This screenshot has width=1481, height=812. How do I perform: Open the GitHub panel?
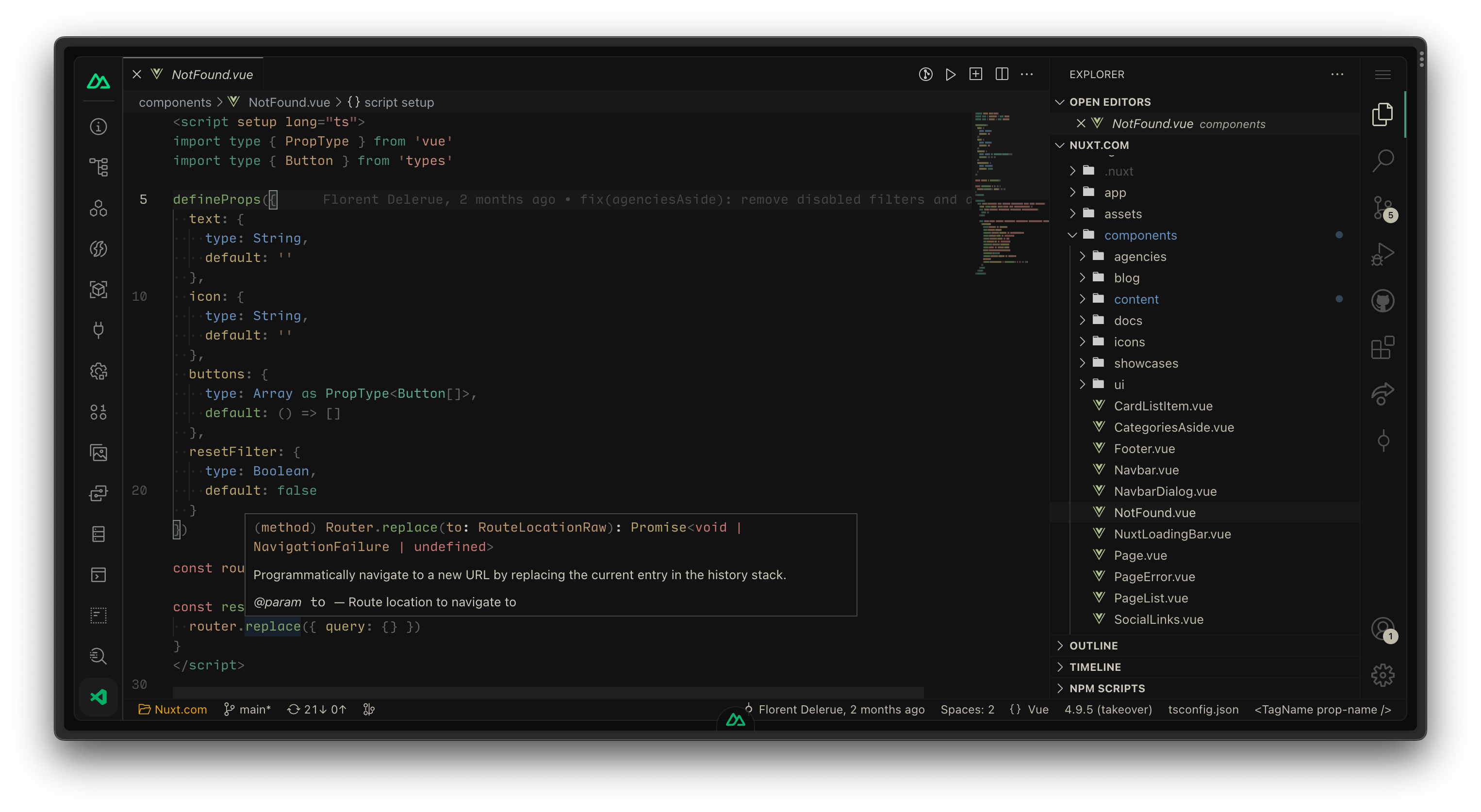[1382, 301]
